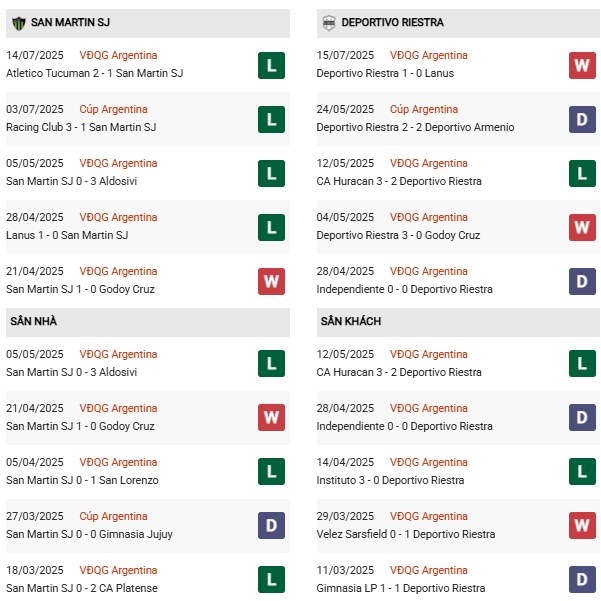Click L badge for CA Platense match
The width and height of the screenshot is (601, 601).
pyautogui.click(x=270, y=579)
